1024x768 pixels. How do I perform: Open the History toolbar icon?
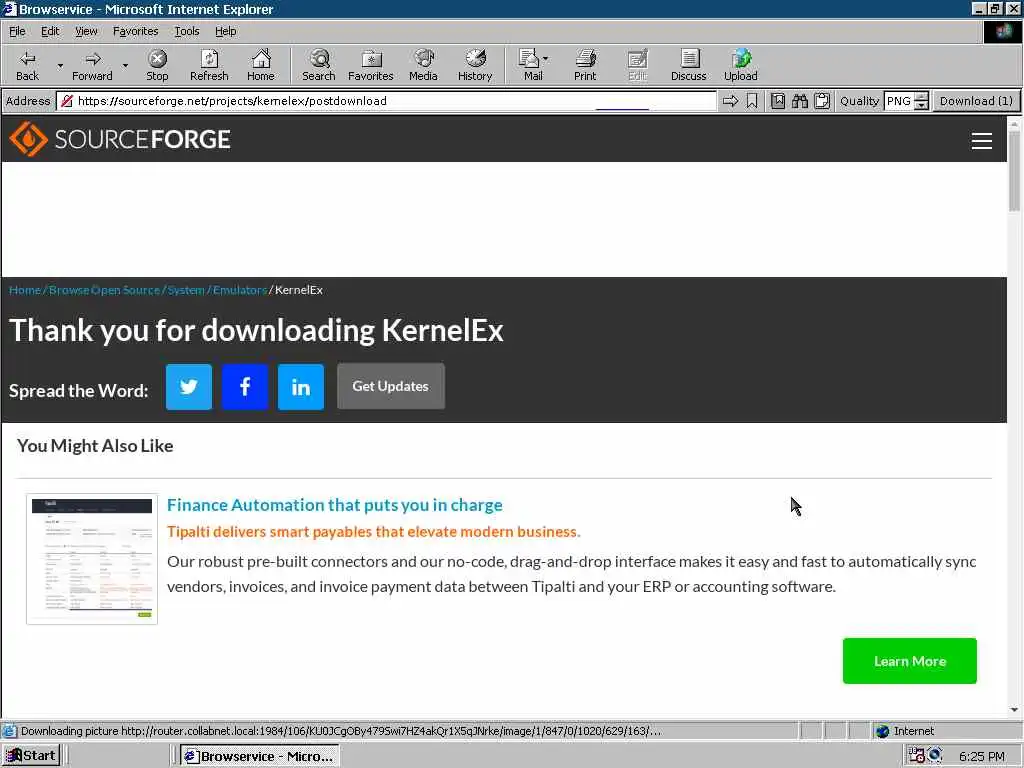(475, 65)
